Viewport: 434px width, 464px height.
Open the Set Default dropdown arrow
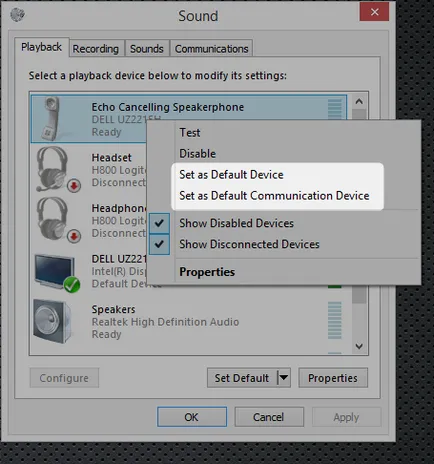284,378
